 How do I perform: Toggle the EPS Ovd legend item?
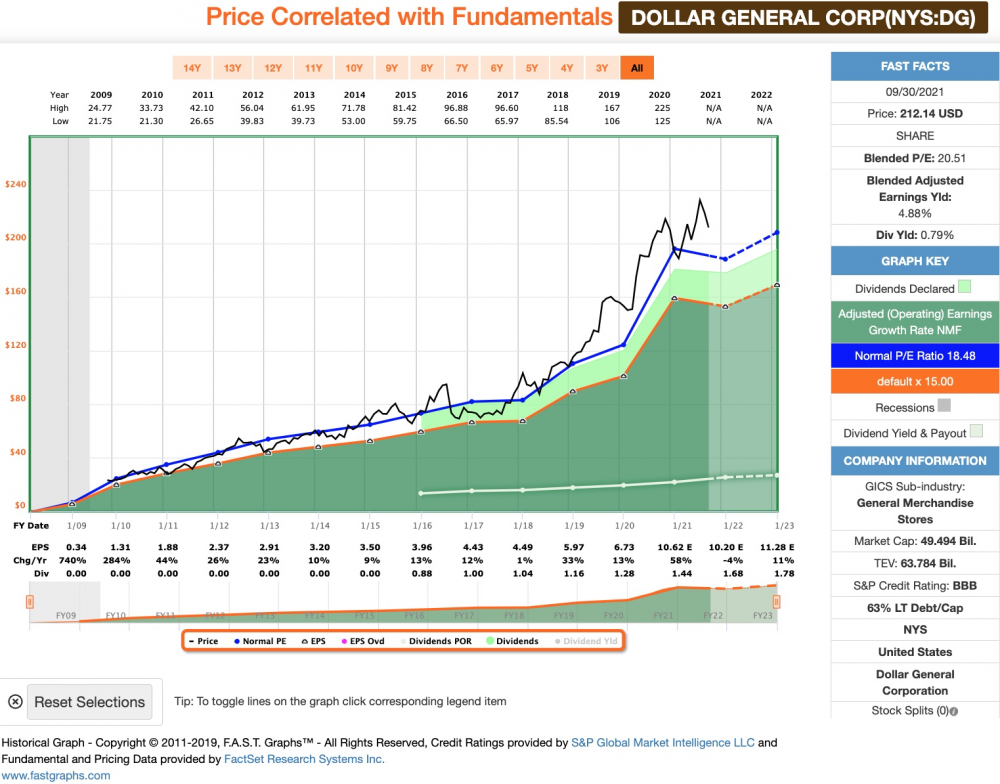(364, 641)
